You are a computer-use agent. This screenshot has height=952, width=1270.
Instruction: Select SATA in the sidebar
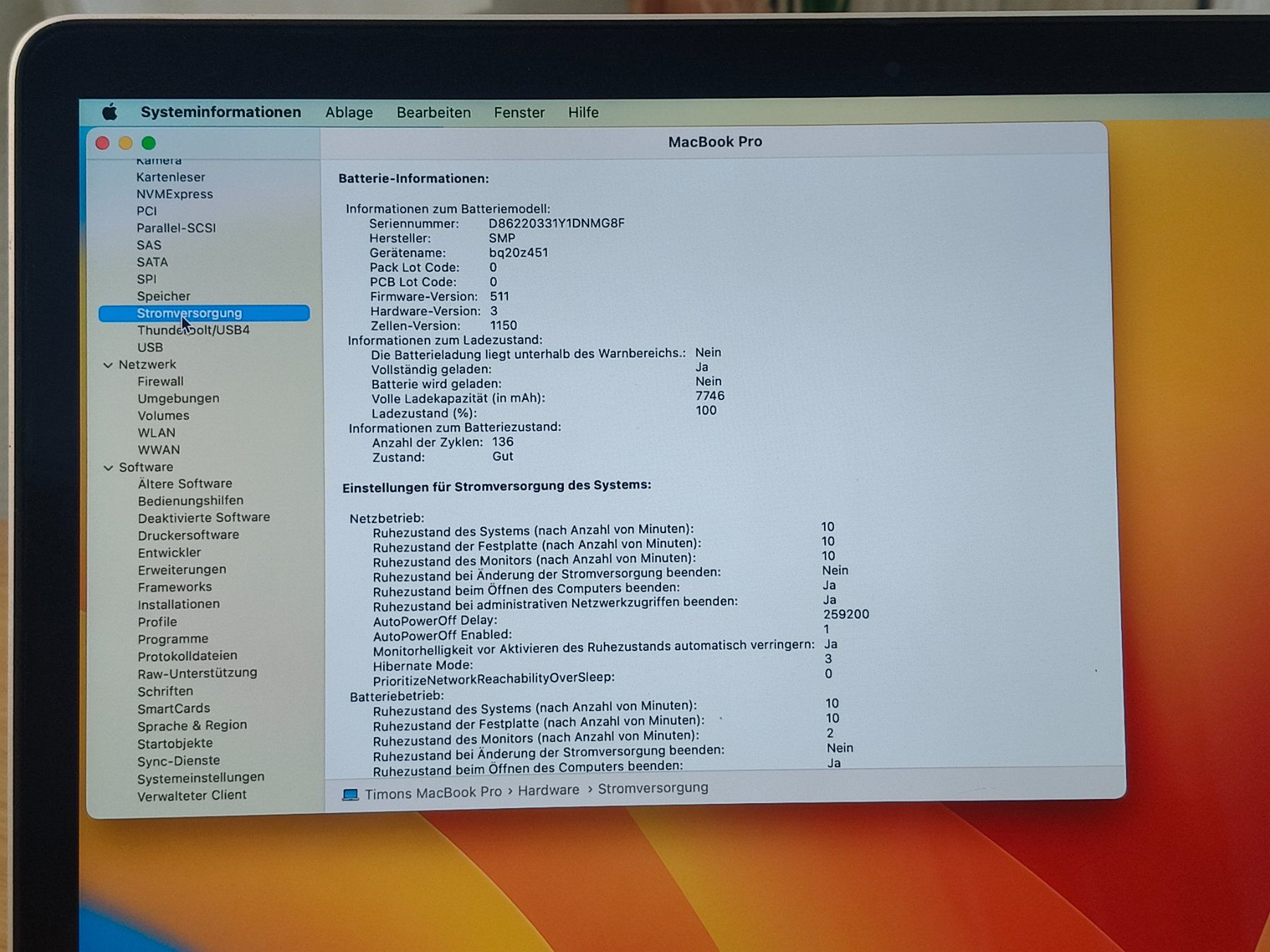pyautogui.click(x=152, y=262)
